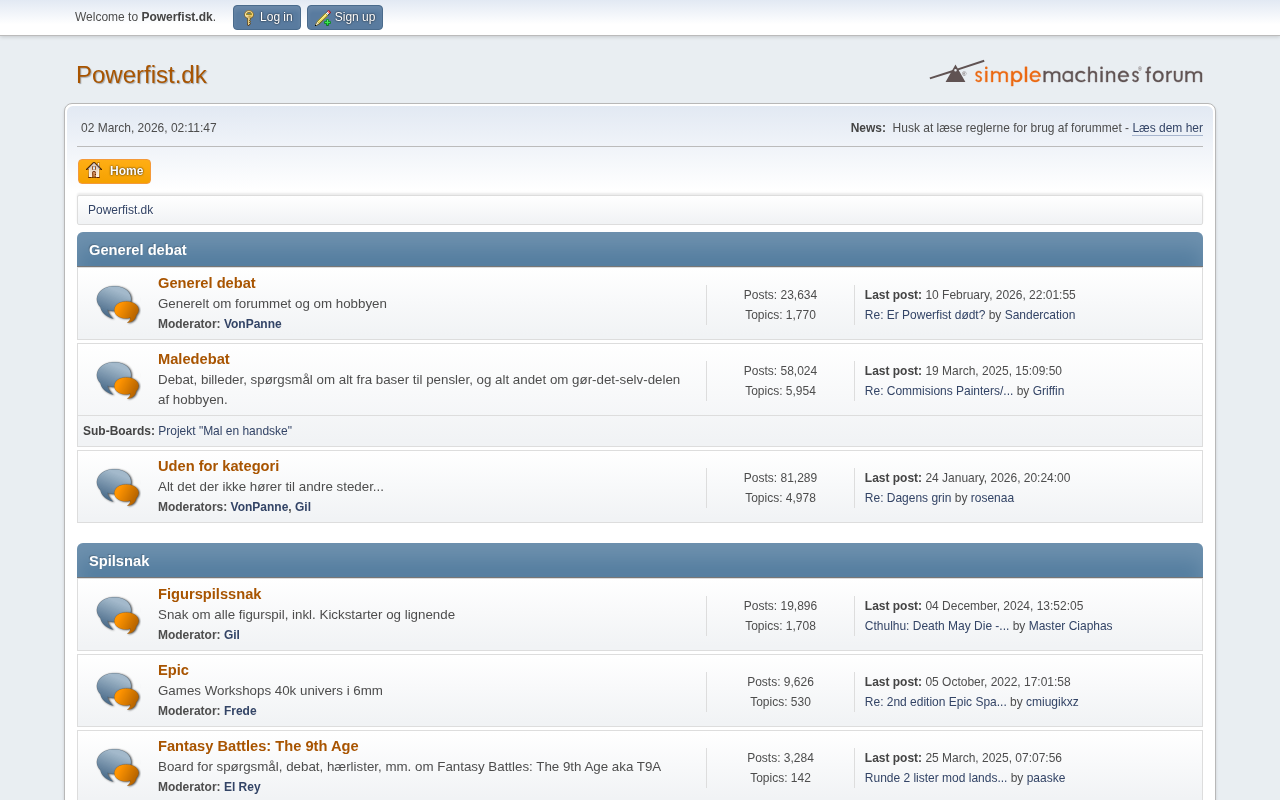Click 'Posts: 9,626' in Epic row
Screen dimensions: 1280x800
tap(780, 682)
